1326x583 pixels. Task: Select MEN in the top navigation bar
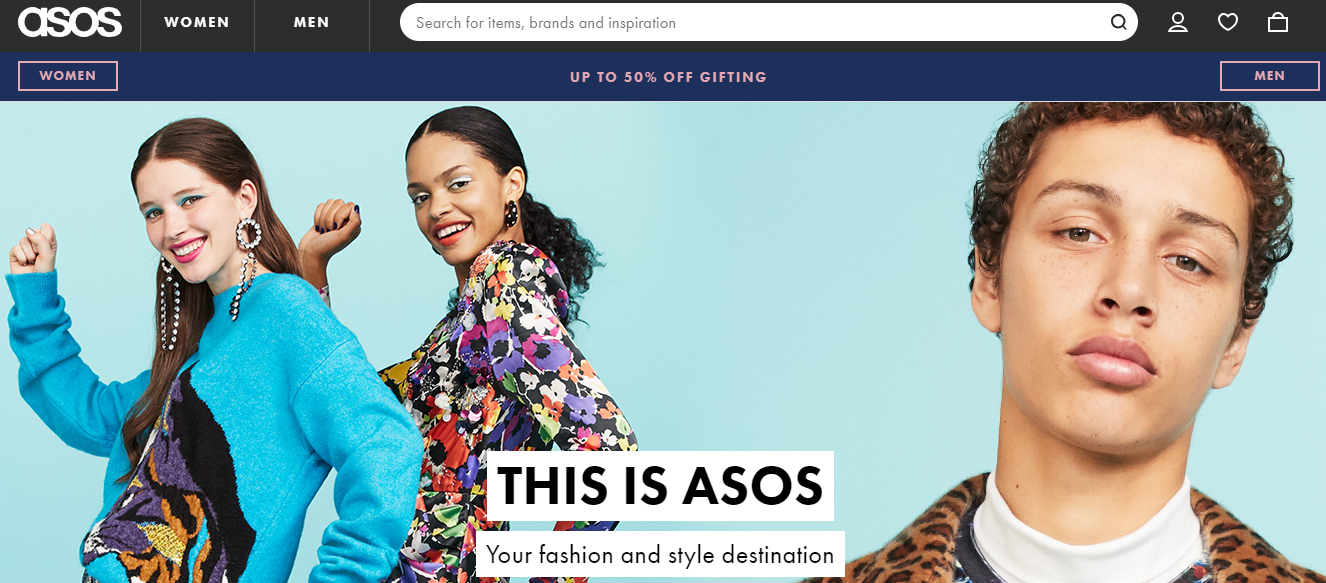pos(312,22)
